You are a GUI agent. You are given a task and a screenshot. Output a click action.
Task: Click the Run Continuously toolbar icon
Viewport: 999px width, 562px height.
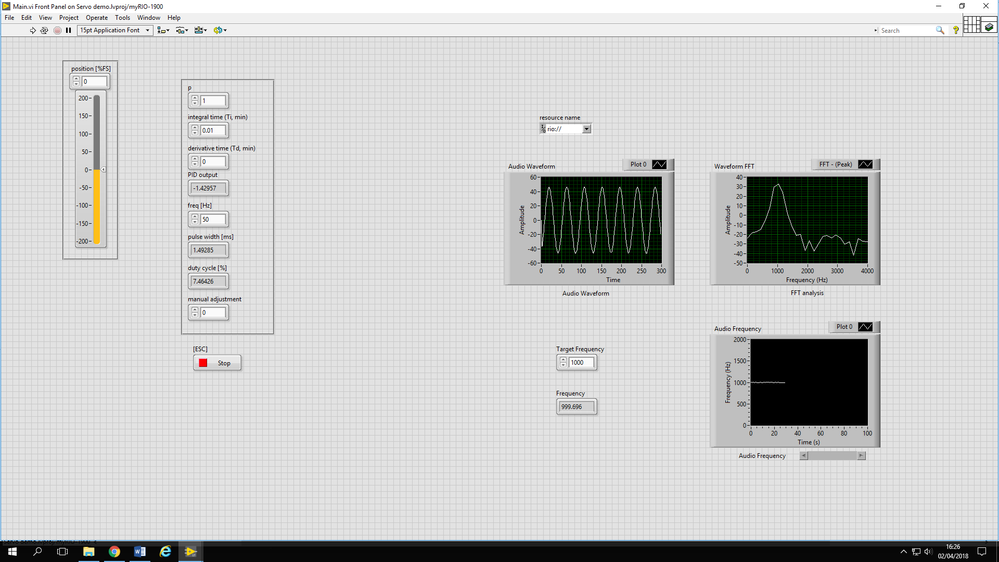click(44, 30)
